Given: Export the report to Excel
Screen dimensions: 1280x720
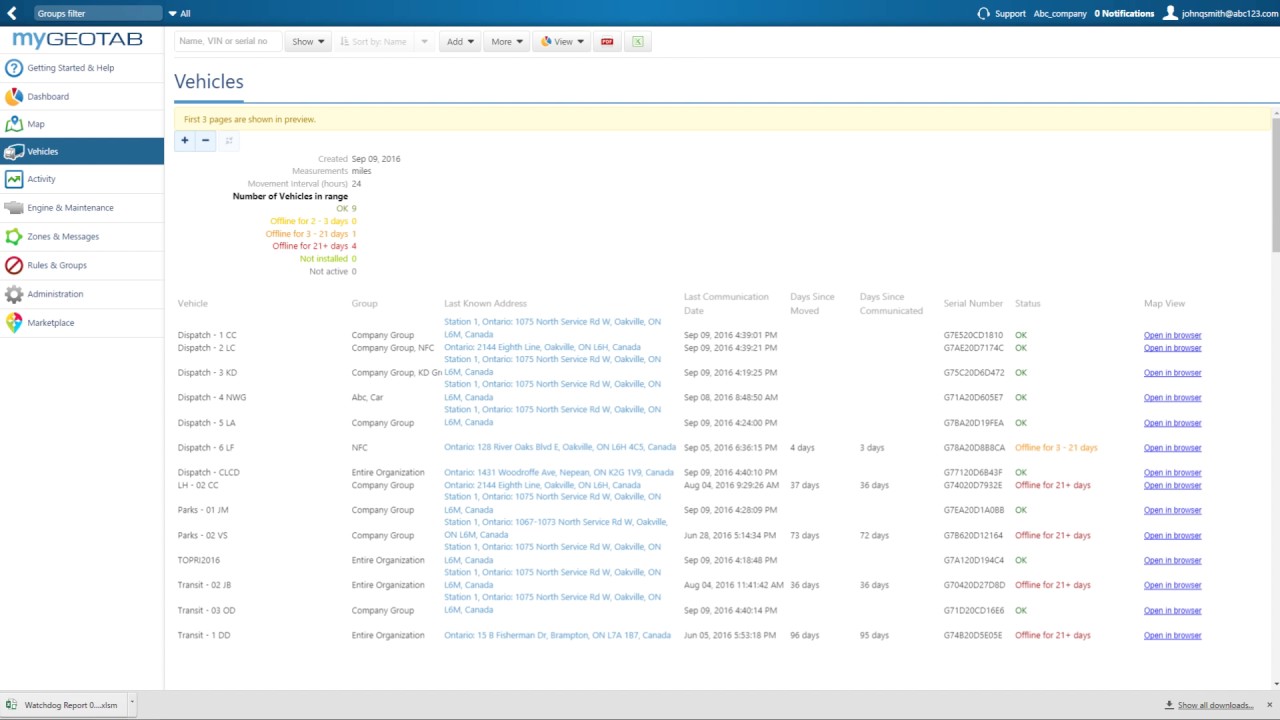Looking at the screenshot, I should [637, 42].
